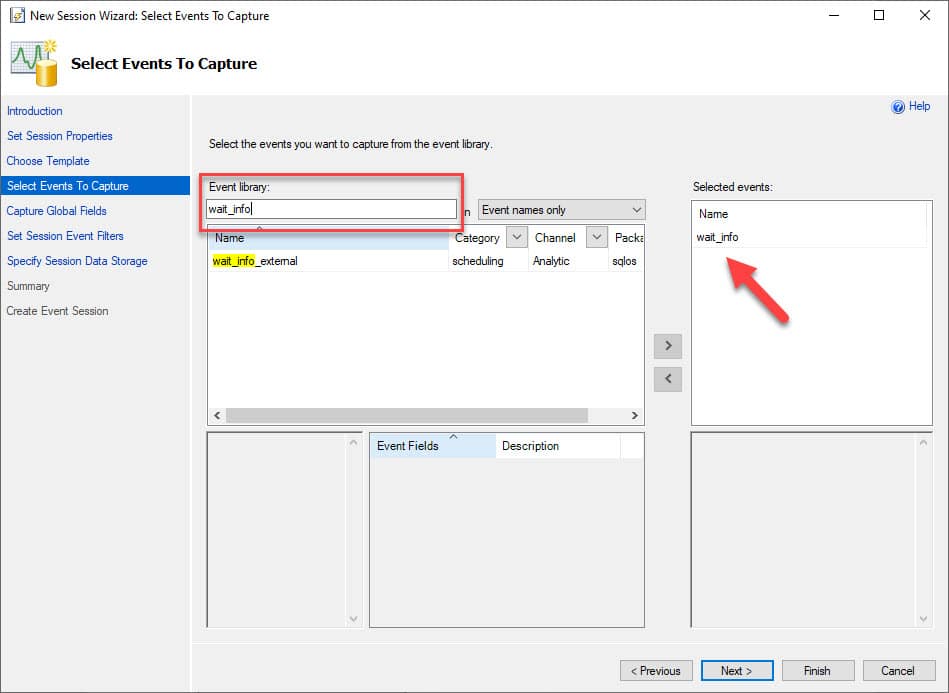Screen dimensions: 949x693
Task: Click the Finish button
Action: click(817, 671)
